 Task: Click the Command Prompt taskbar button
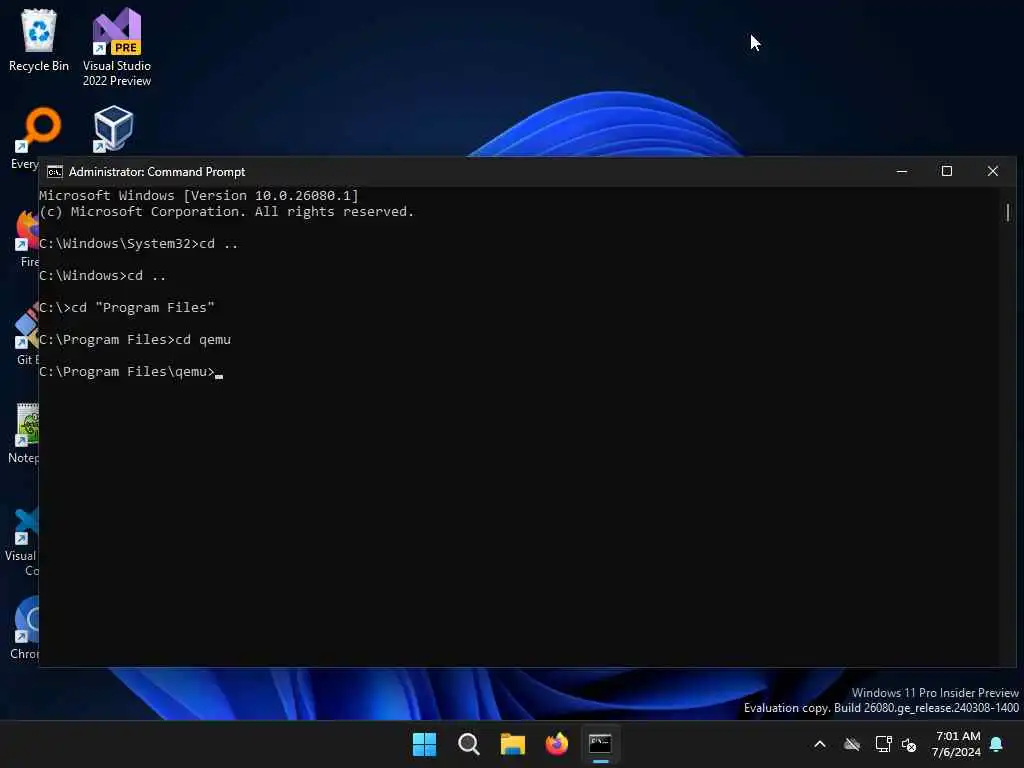(600, 744)
